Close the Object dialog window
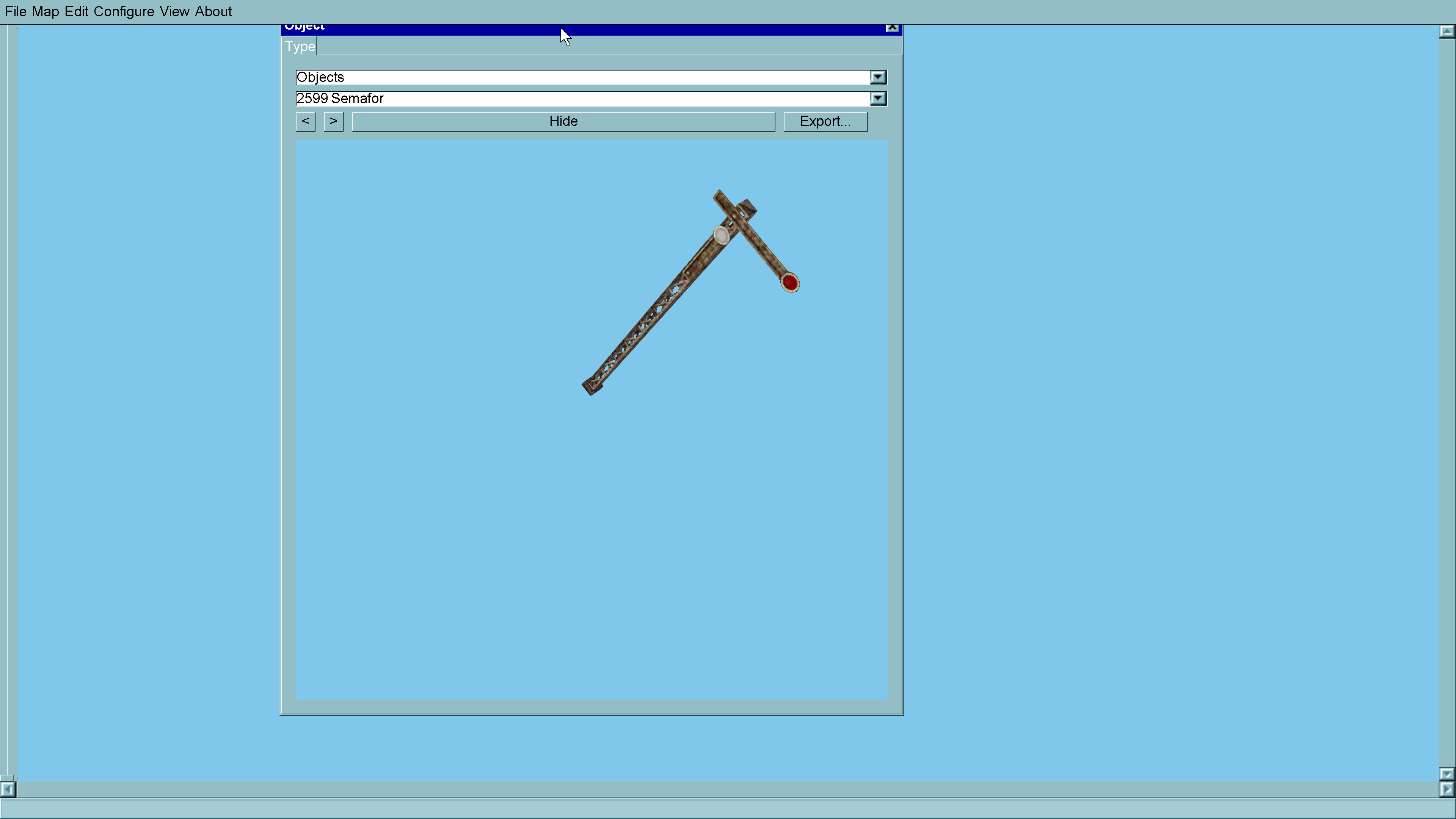 [892, 27]
